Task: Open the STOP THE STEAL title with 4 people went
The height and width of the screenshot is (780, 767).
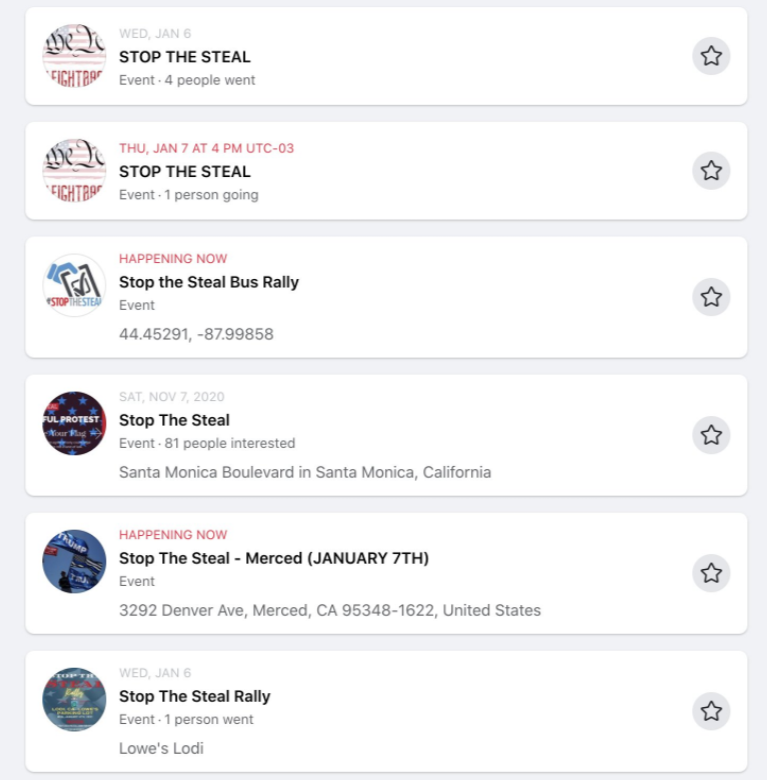Action: pyautogui.click(x=185, y=57)
